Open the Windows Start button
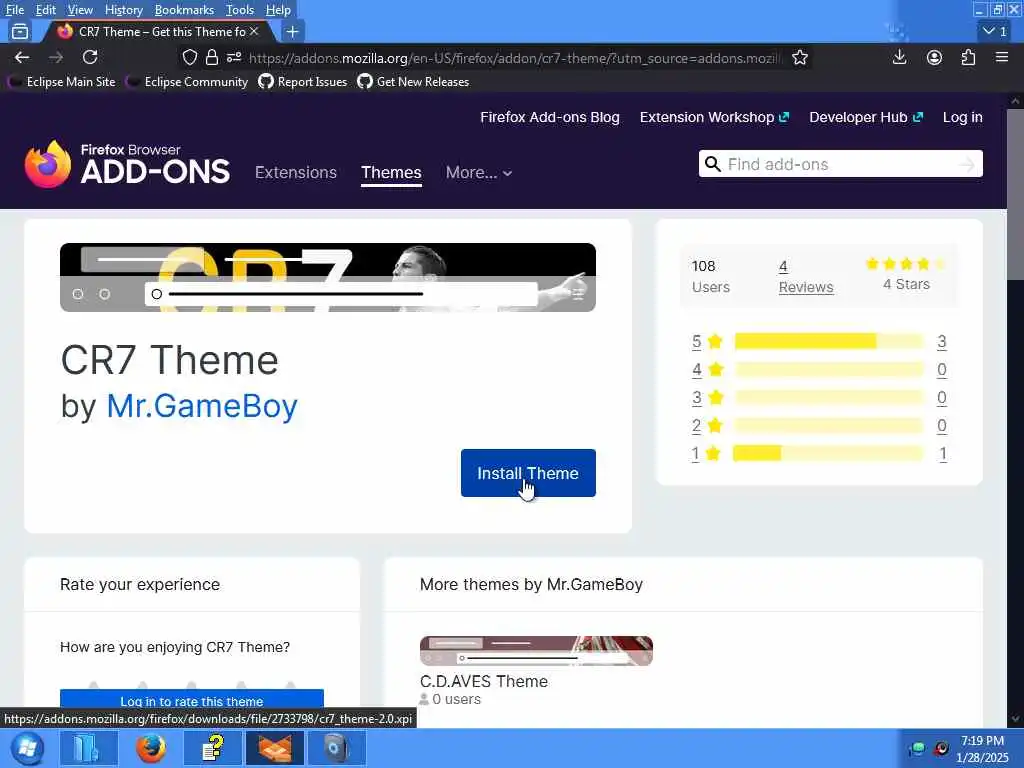 (x=27, y=748)
